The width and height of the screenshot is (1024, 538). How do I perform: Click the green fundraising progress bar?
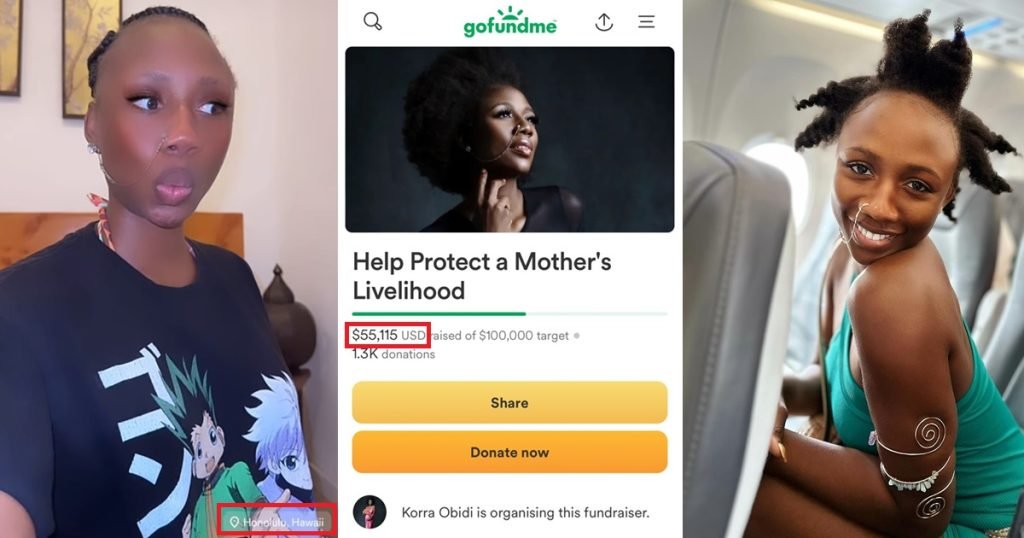[440, 314]
